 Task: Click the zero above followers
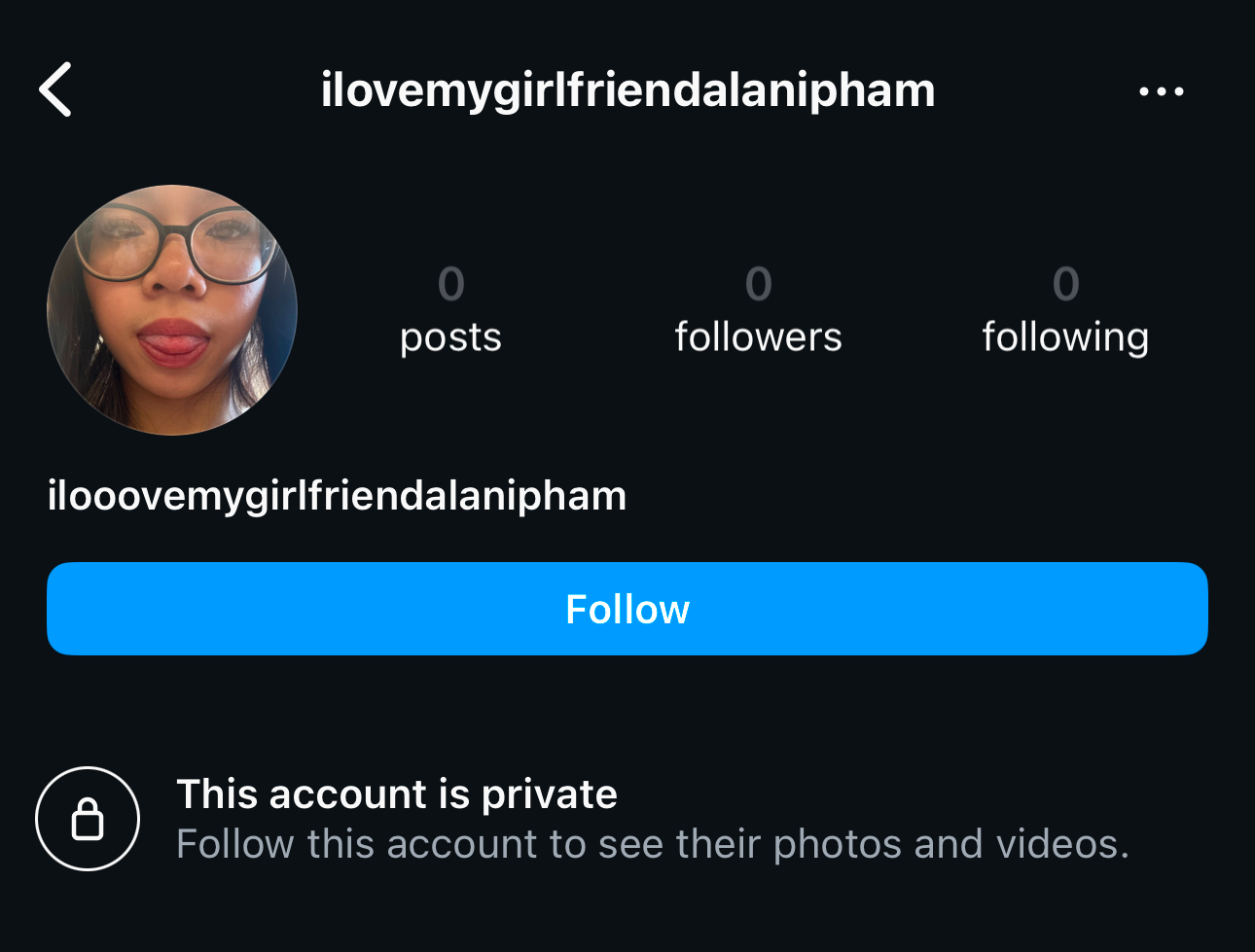758,284
